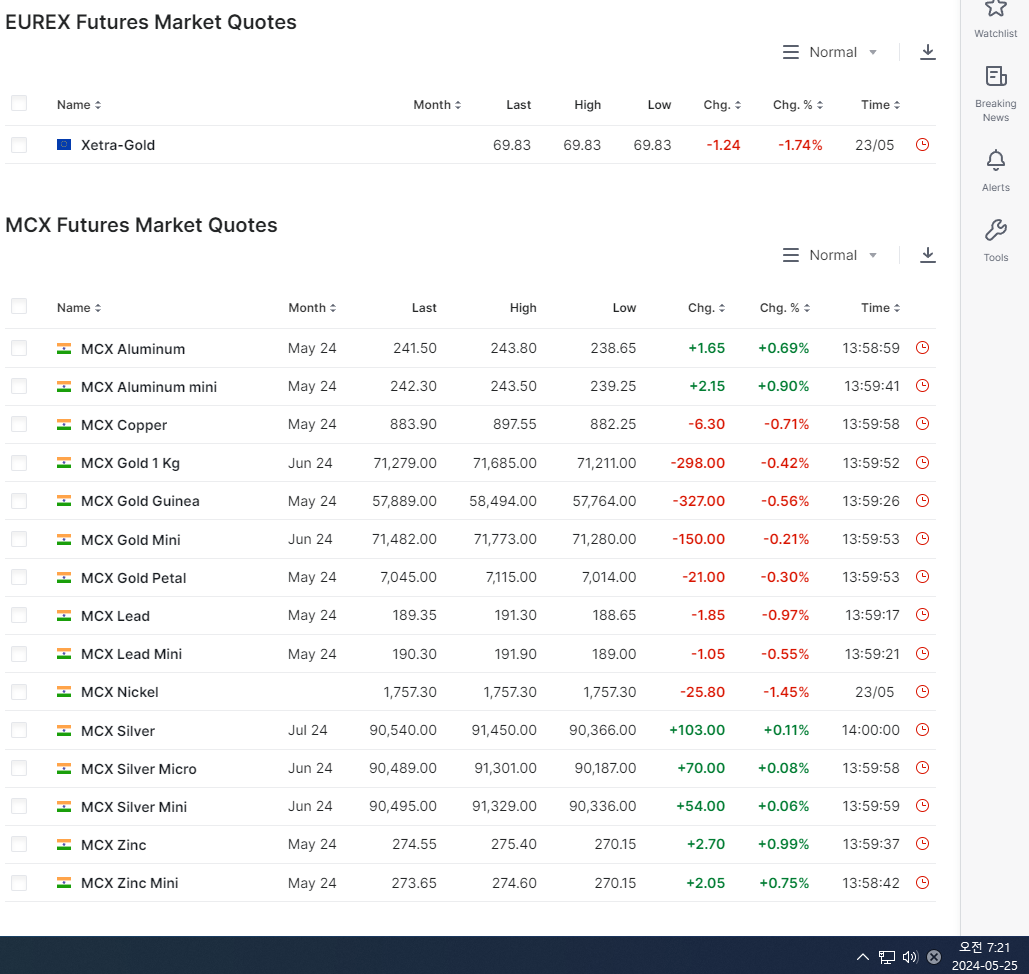Open the Tools wrench icon

[x=996, y=230]
